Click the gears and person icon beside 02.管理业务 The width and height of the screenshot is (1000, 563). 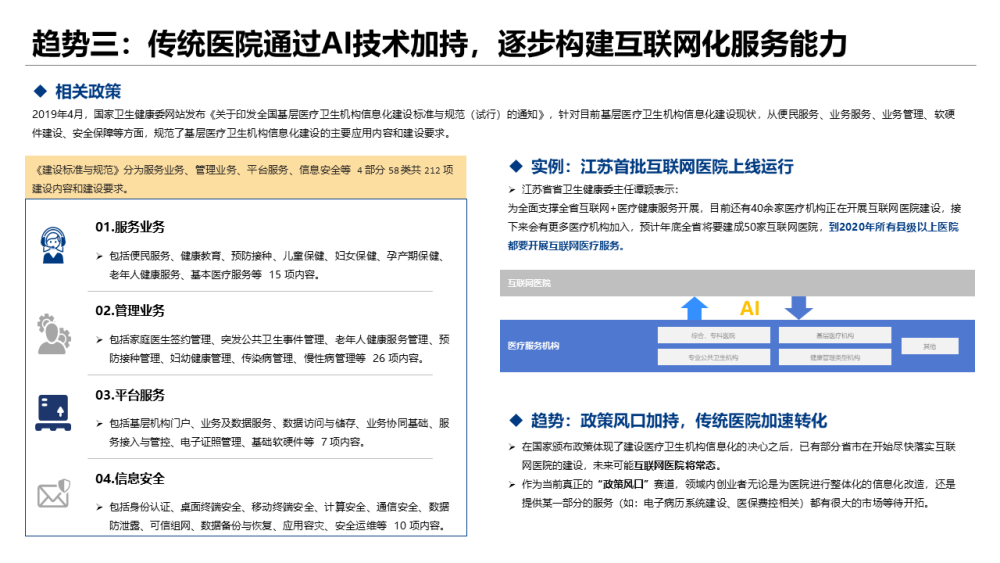54,333
